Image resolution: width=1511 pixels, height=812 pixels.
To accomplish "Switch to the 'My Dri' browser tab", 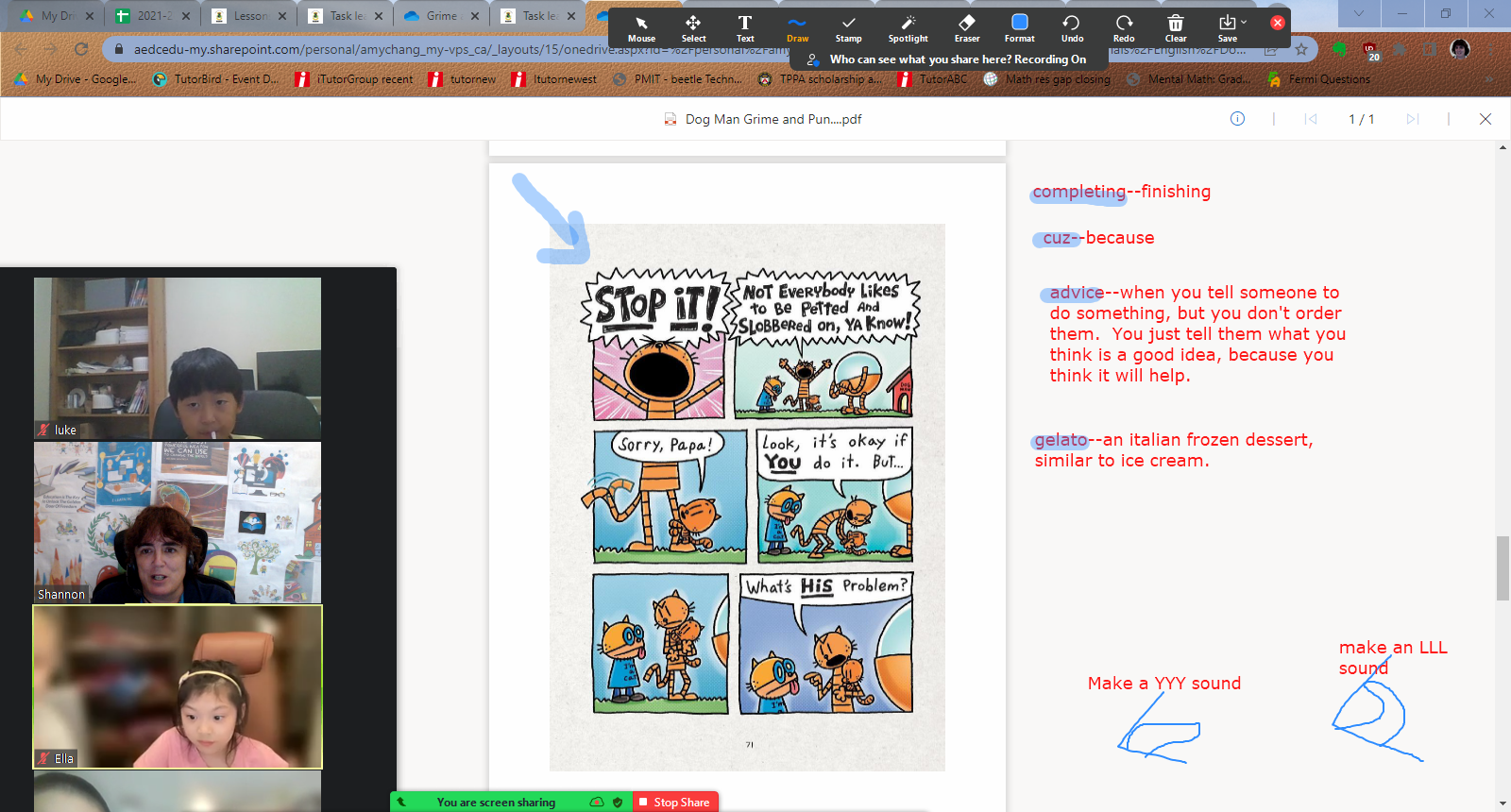I will click(57, 16).
